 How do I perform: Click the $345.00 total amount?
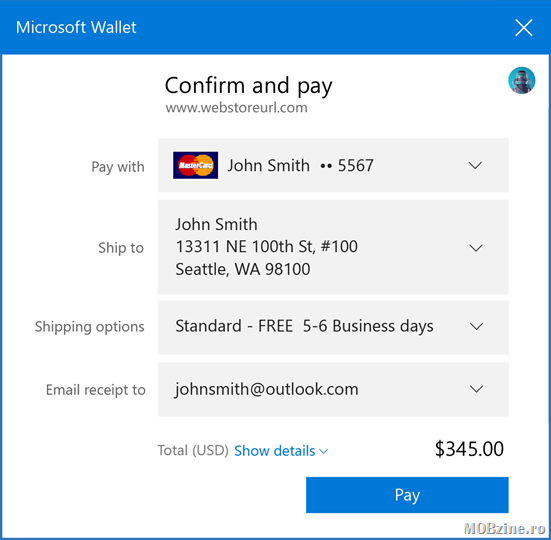tap(469, 449)
